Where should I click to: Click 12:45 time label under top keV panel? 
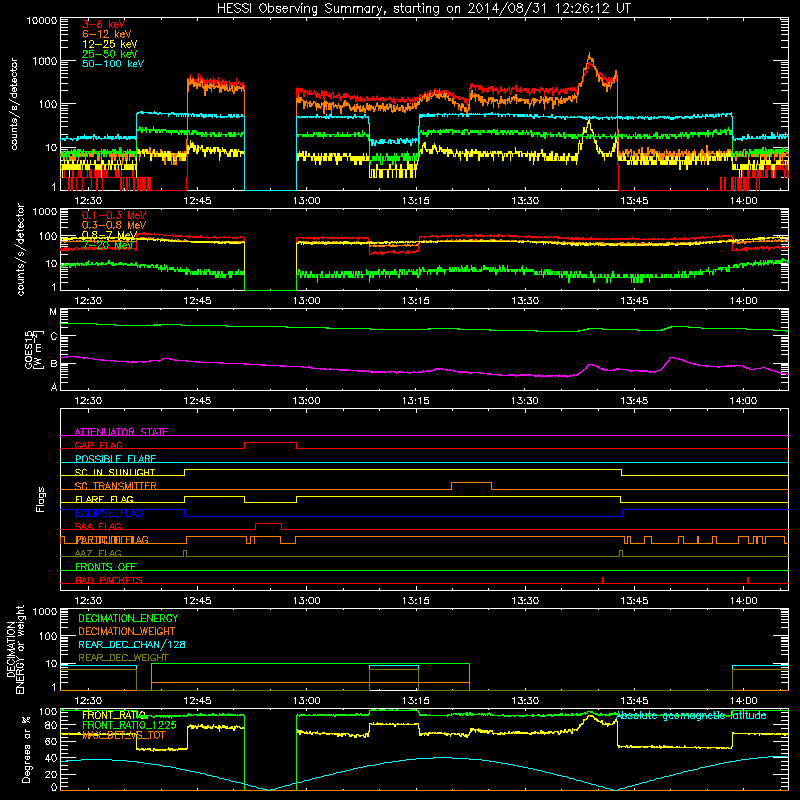(197, 201)
